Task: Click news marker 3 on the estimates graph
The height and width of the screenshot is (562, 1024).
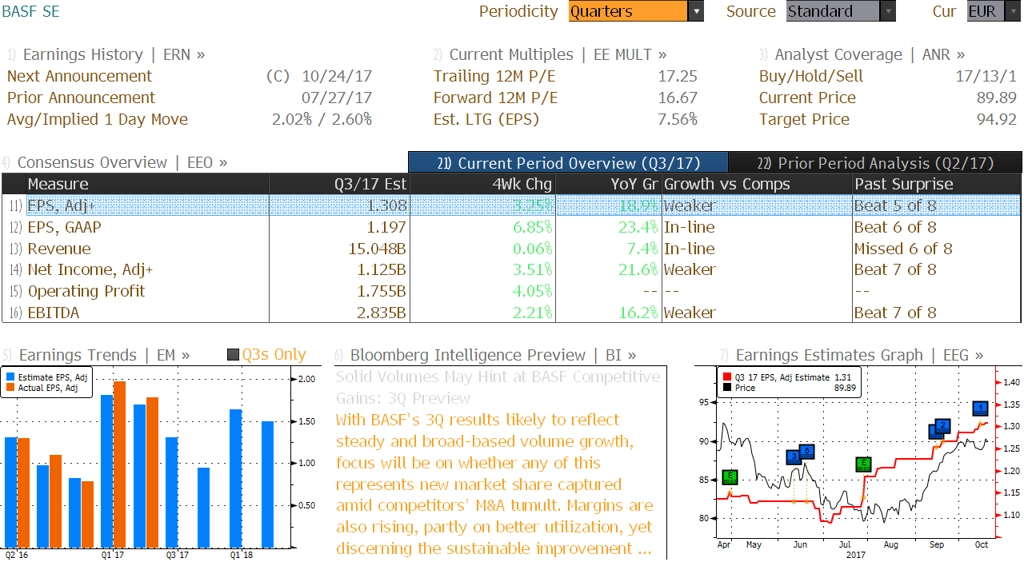Action: point(794,456)
